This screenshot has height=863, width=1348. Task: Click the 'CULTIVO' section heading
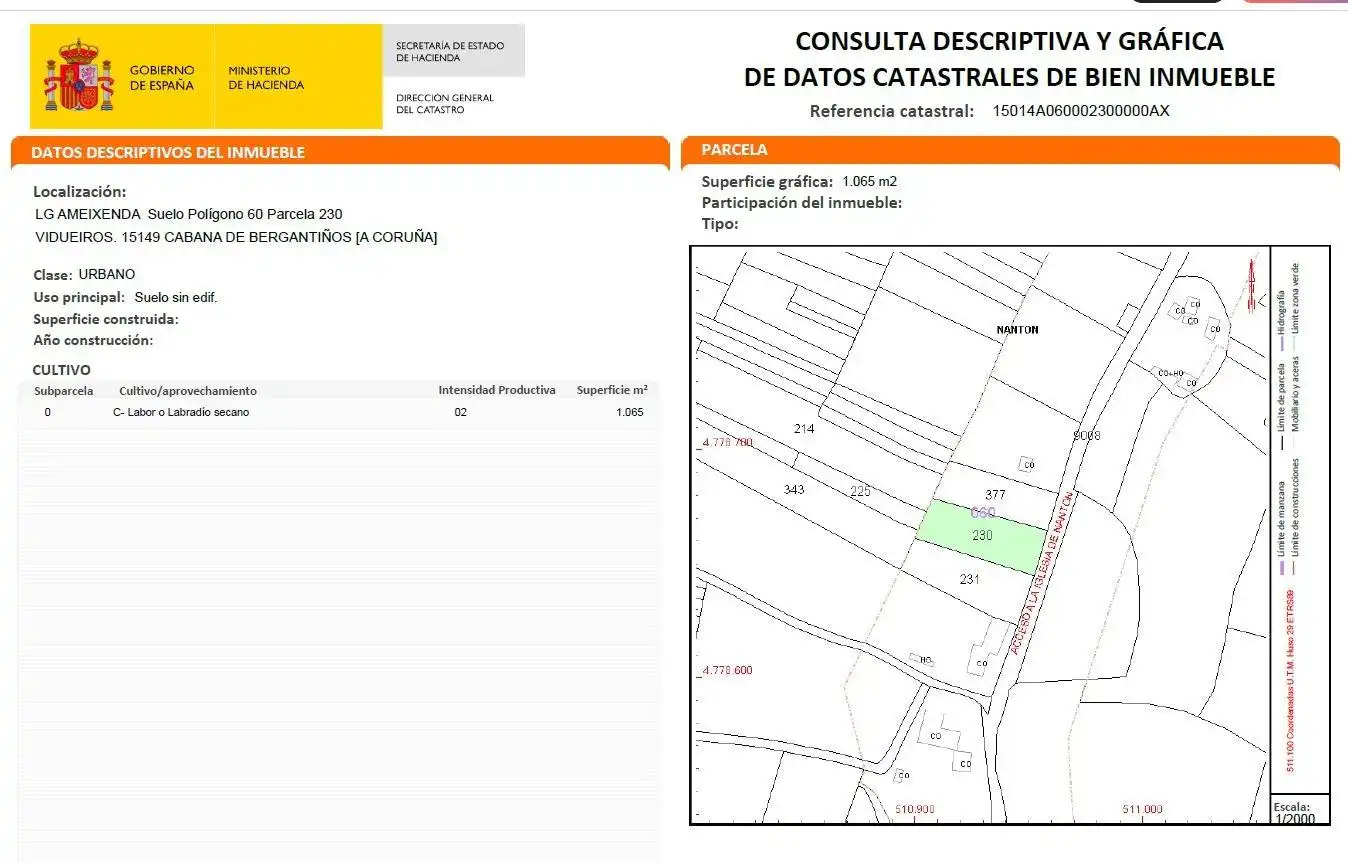pyautogui.click(x=61, y=370)
